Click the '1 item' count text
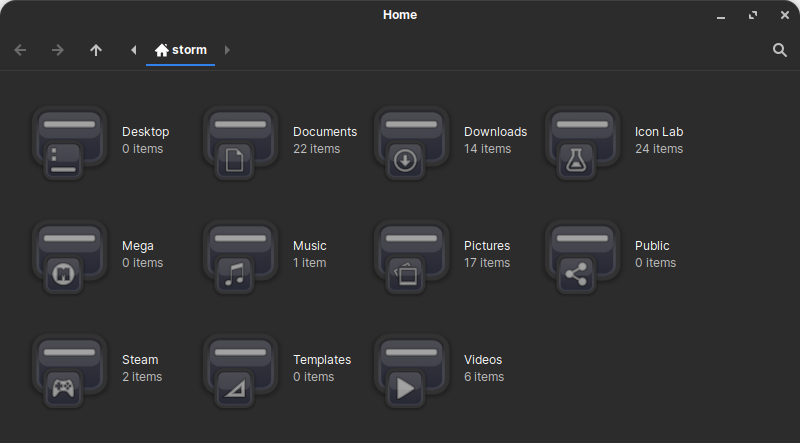Image resolution: width=800 pixels, height=443 pixels. (309, 263)
